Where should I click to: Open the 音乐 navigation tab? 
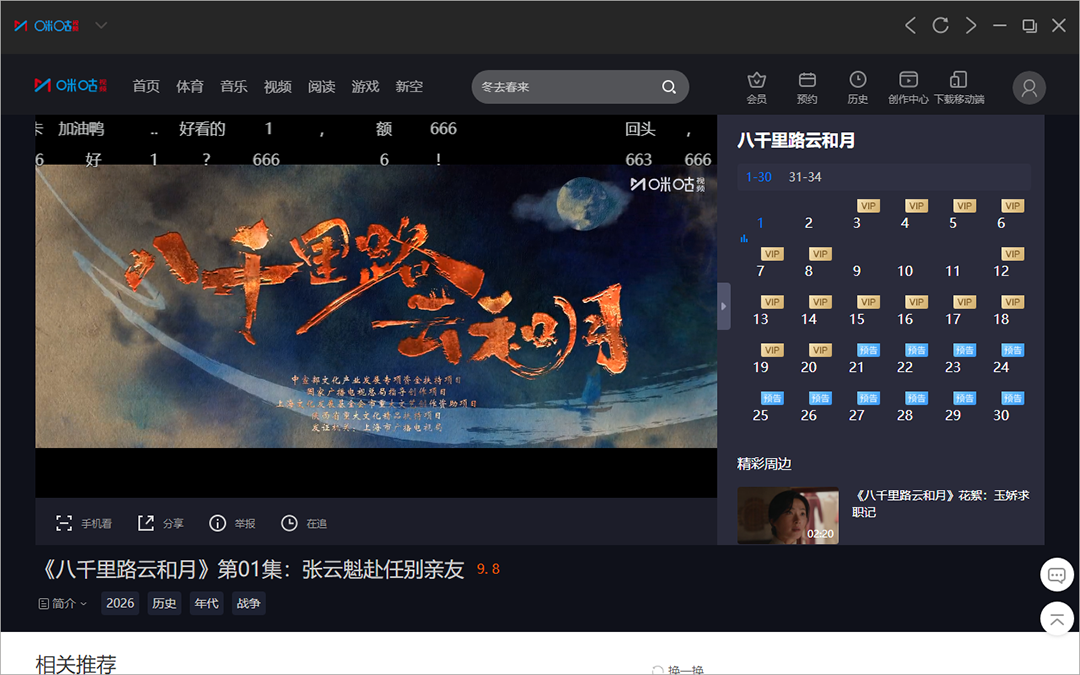point(233,86)
